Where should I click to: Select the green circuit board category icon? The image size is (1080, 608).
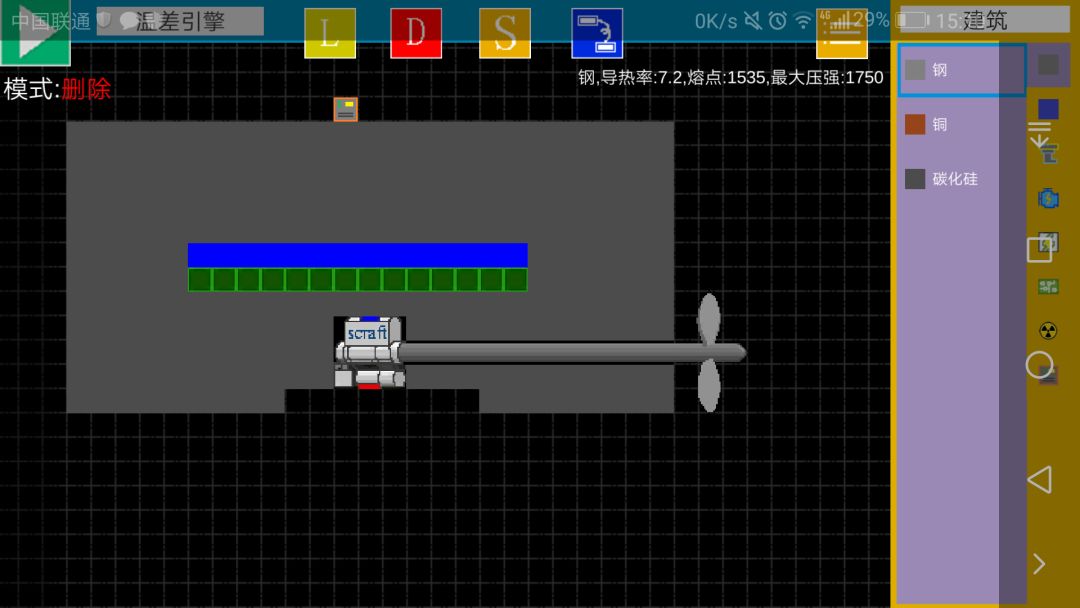pos(1048,286)
